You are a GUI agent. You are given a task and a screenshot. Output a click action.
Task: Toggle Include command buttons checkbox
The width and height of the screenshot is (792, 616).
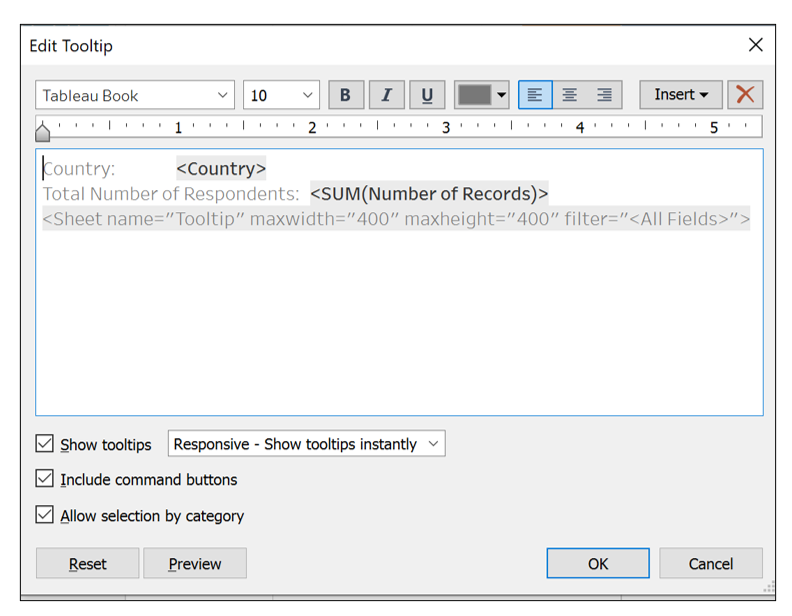[45, 479]
